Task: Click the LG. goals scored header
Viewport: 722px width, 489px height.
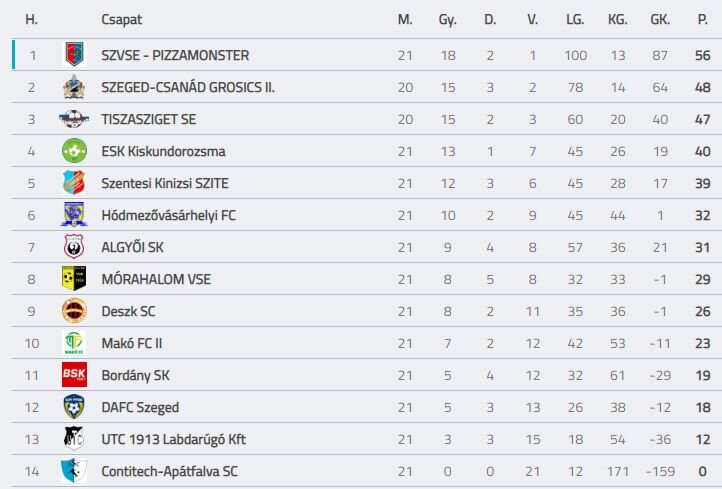Action: pyautogui.click(x=575, y=19)
